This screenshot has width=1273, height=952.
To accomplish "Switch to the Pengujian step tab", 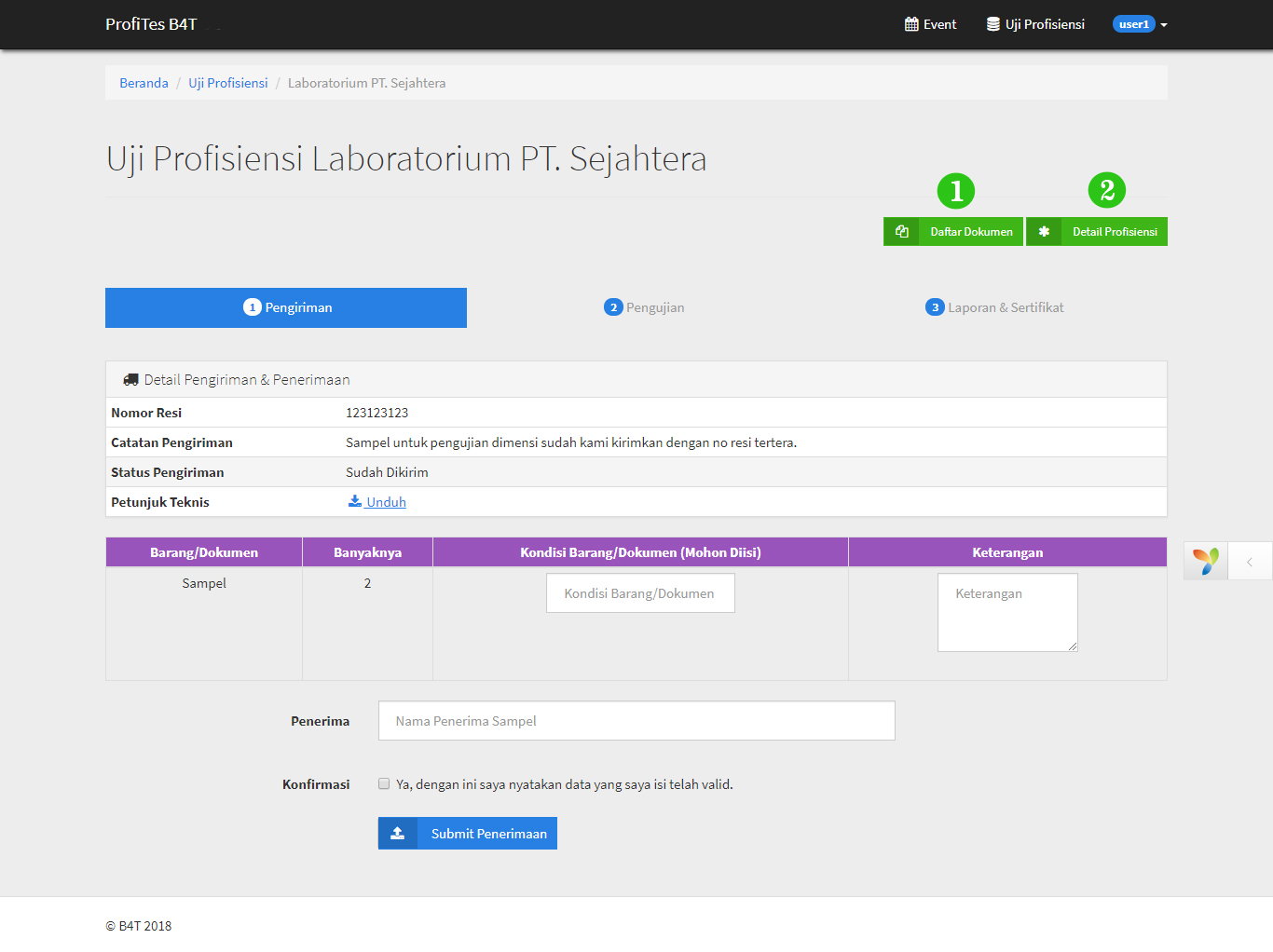I will [645, 307].
